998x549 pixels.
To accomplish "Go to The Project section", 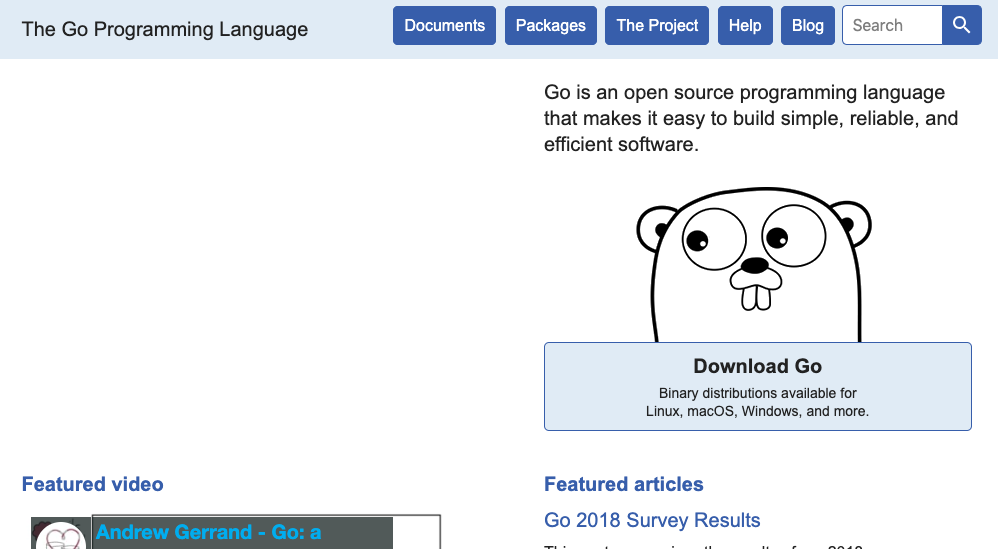I will [657, 25].
